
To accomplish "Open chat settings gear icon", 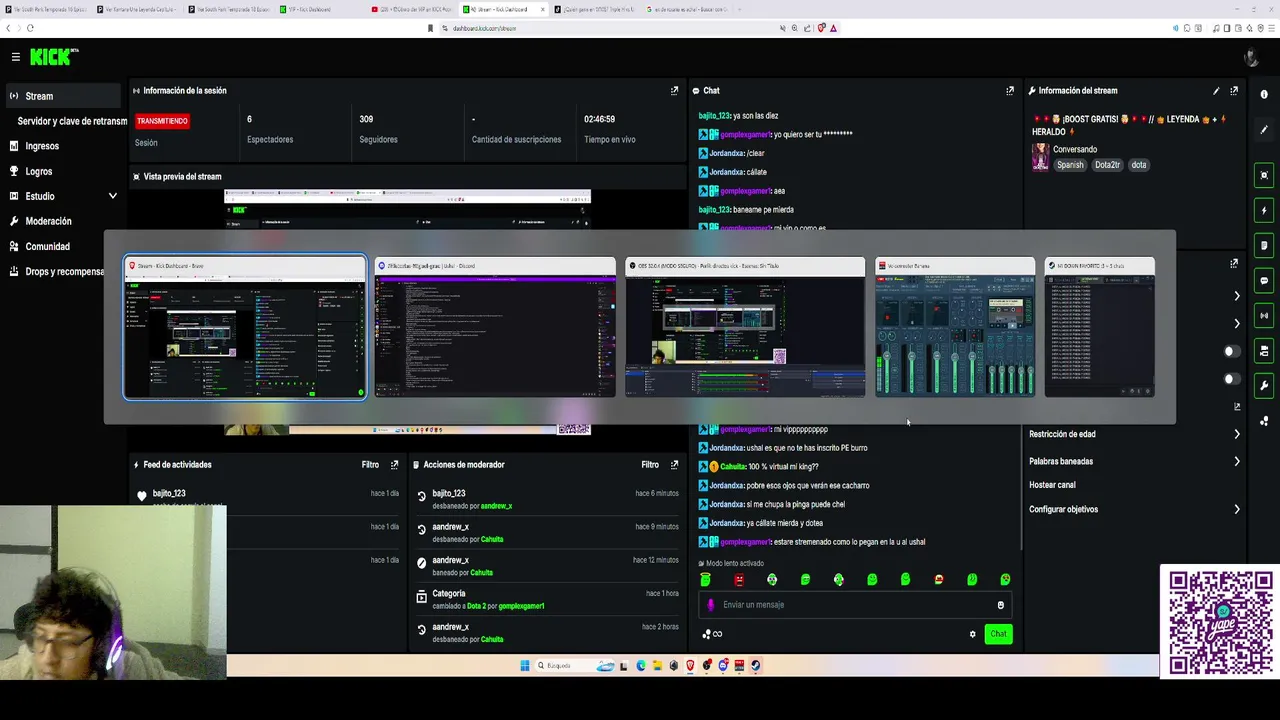I will [972, 634].
